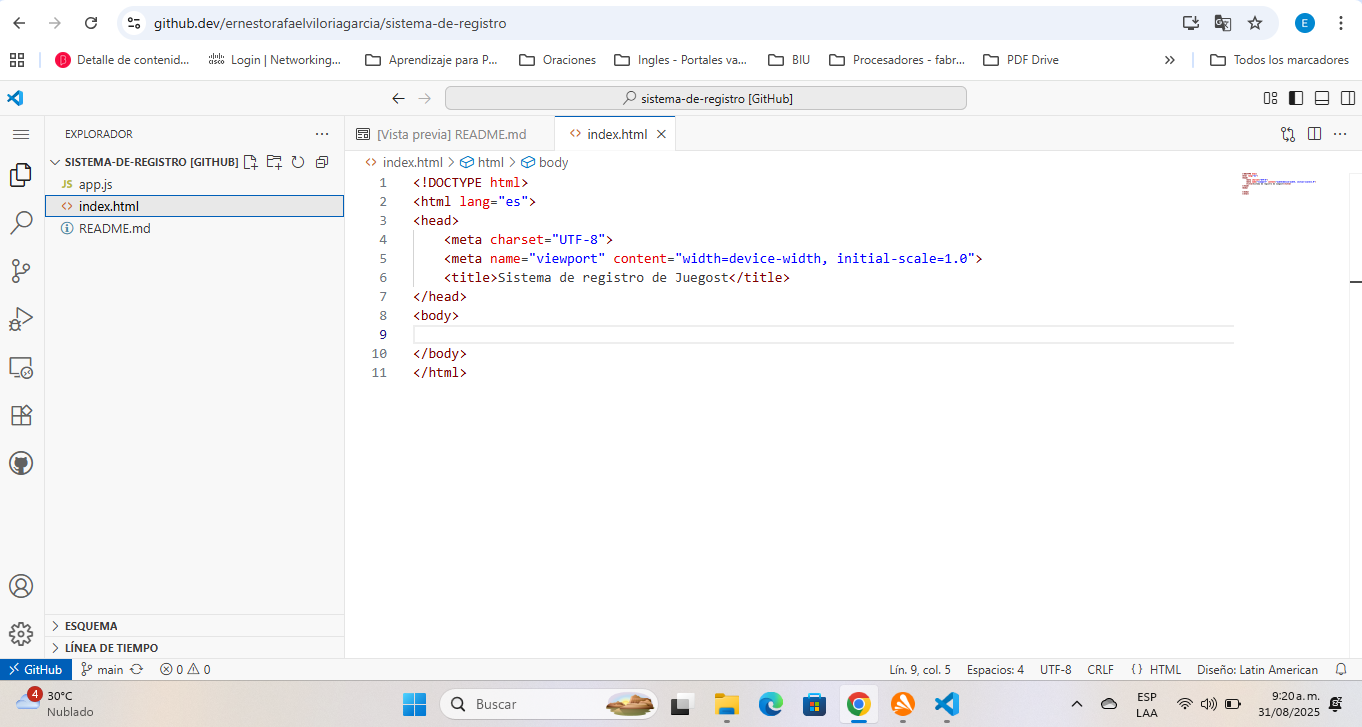Synchronize changes icon in status bar
1362x727 pixels.
pos(137,670)
